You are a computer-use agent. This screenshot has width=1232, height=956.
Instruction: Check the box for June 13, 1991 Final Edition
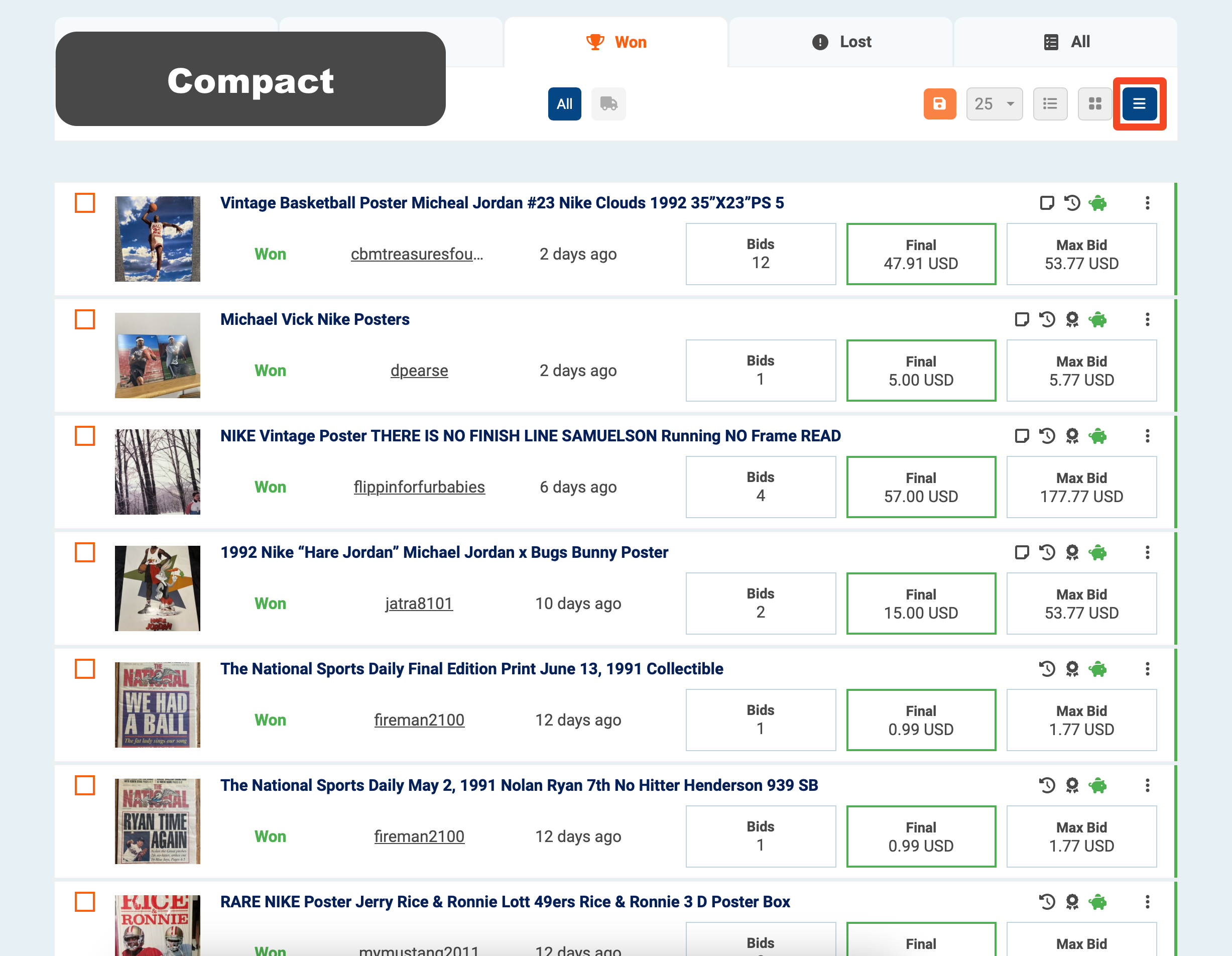[85, 669]
